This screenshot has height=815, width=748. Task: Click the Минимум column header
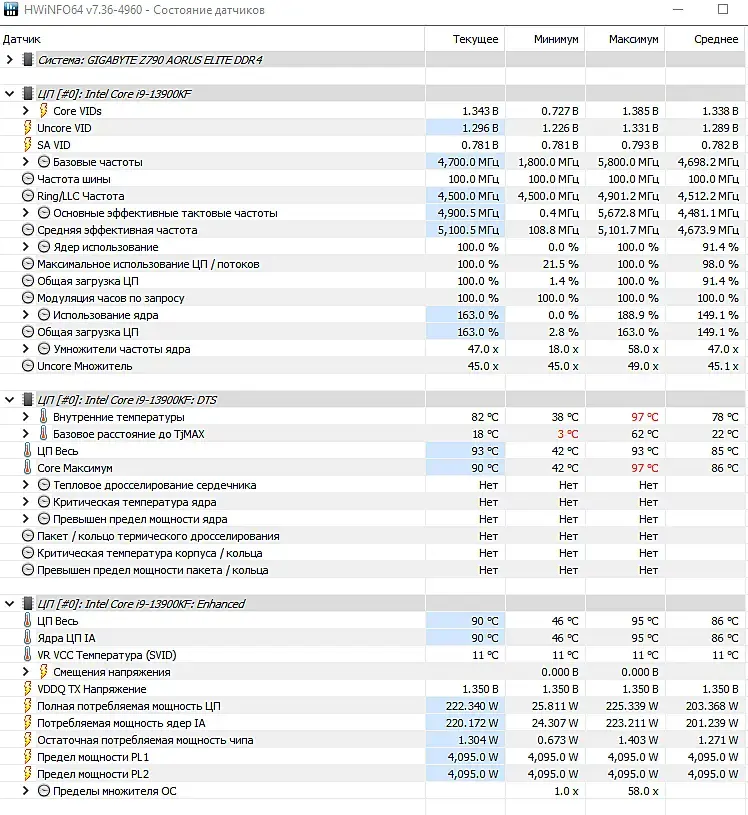coord(545,39)
